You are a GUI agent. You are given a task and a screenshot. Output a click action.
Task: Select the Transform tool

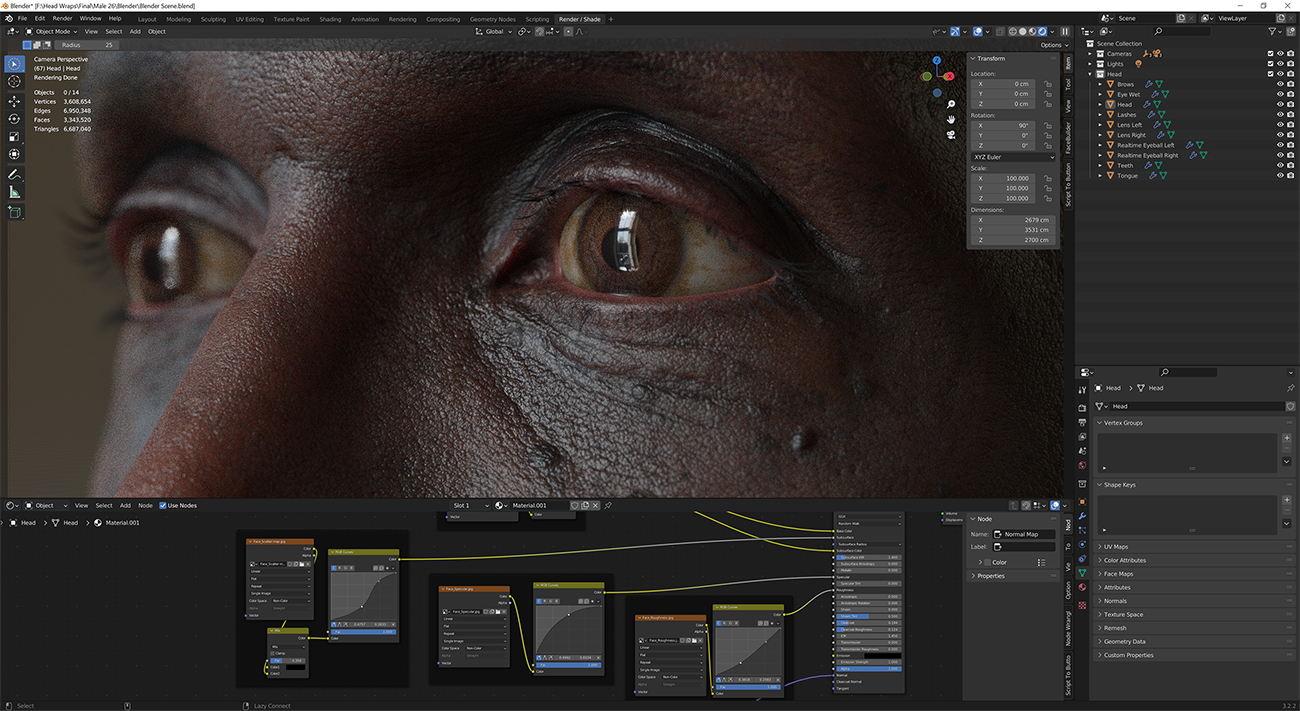(14, 154)
